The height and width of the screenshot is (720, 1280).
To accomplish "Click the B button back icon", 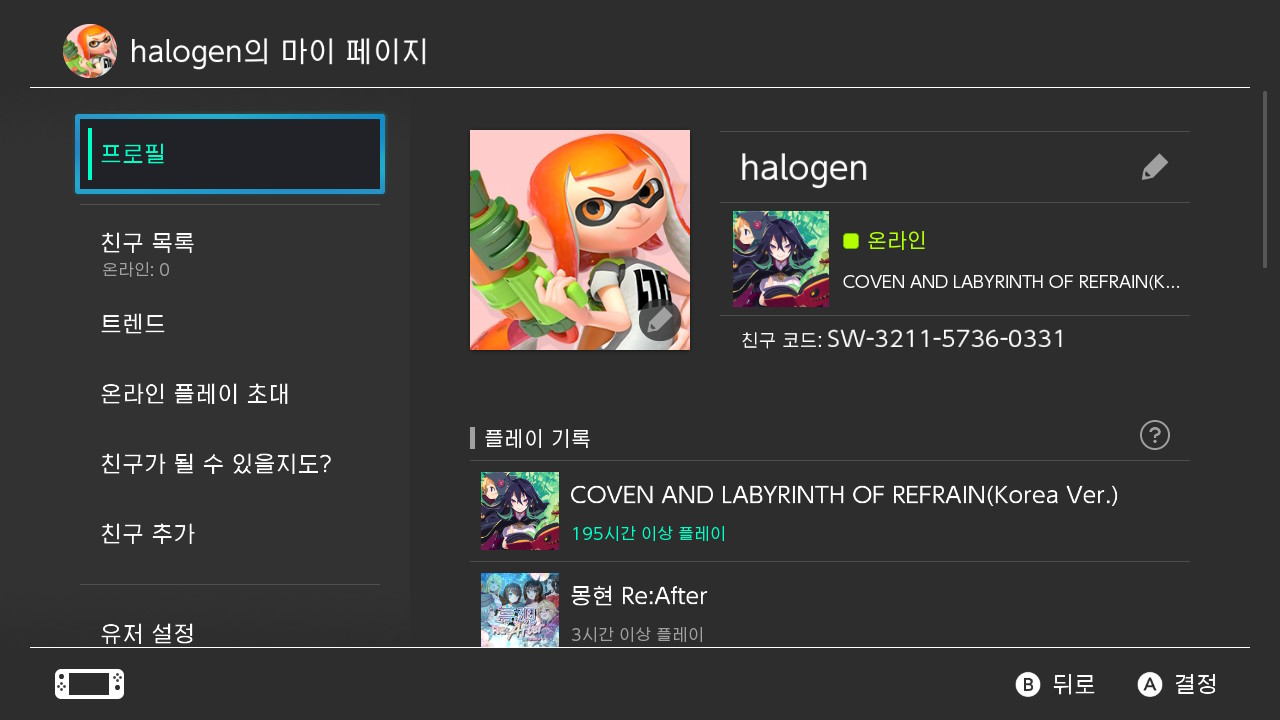I will [x=1028, y=684].
